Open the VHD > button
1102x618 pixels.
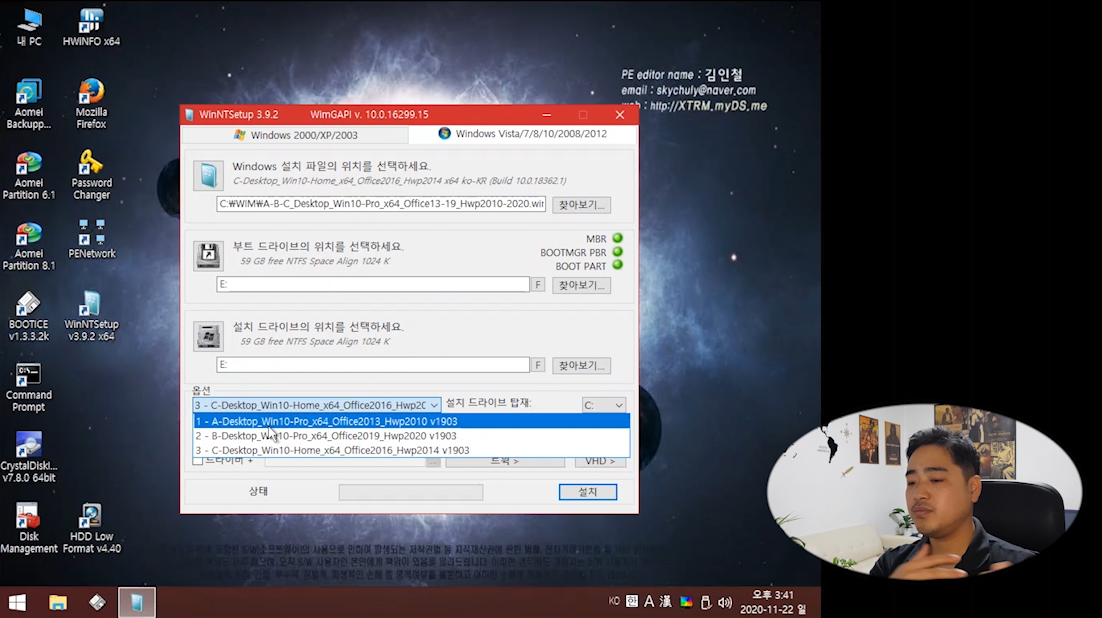[x=600, y=461]
